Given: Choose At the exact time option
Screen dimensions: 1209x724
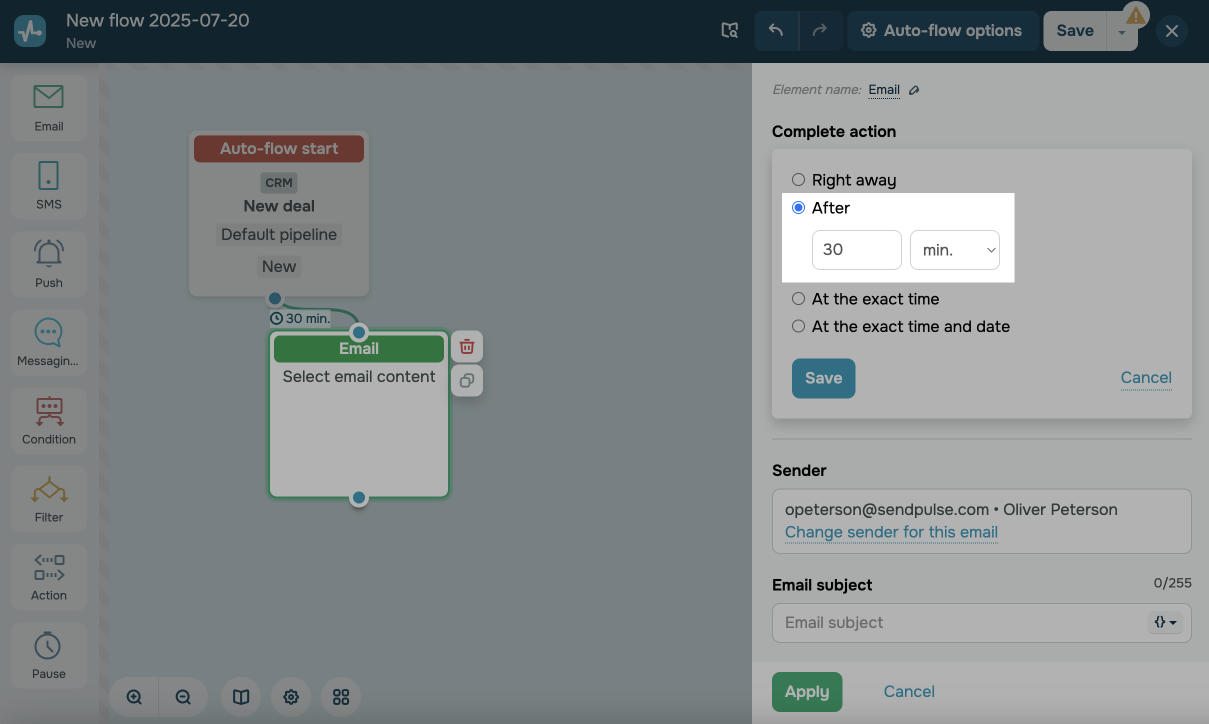Looking at the screenshot, I should click(x=798, y=299).
